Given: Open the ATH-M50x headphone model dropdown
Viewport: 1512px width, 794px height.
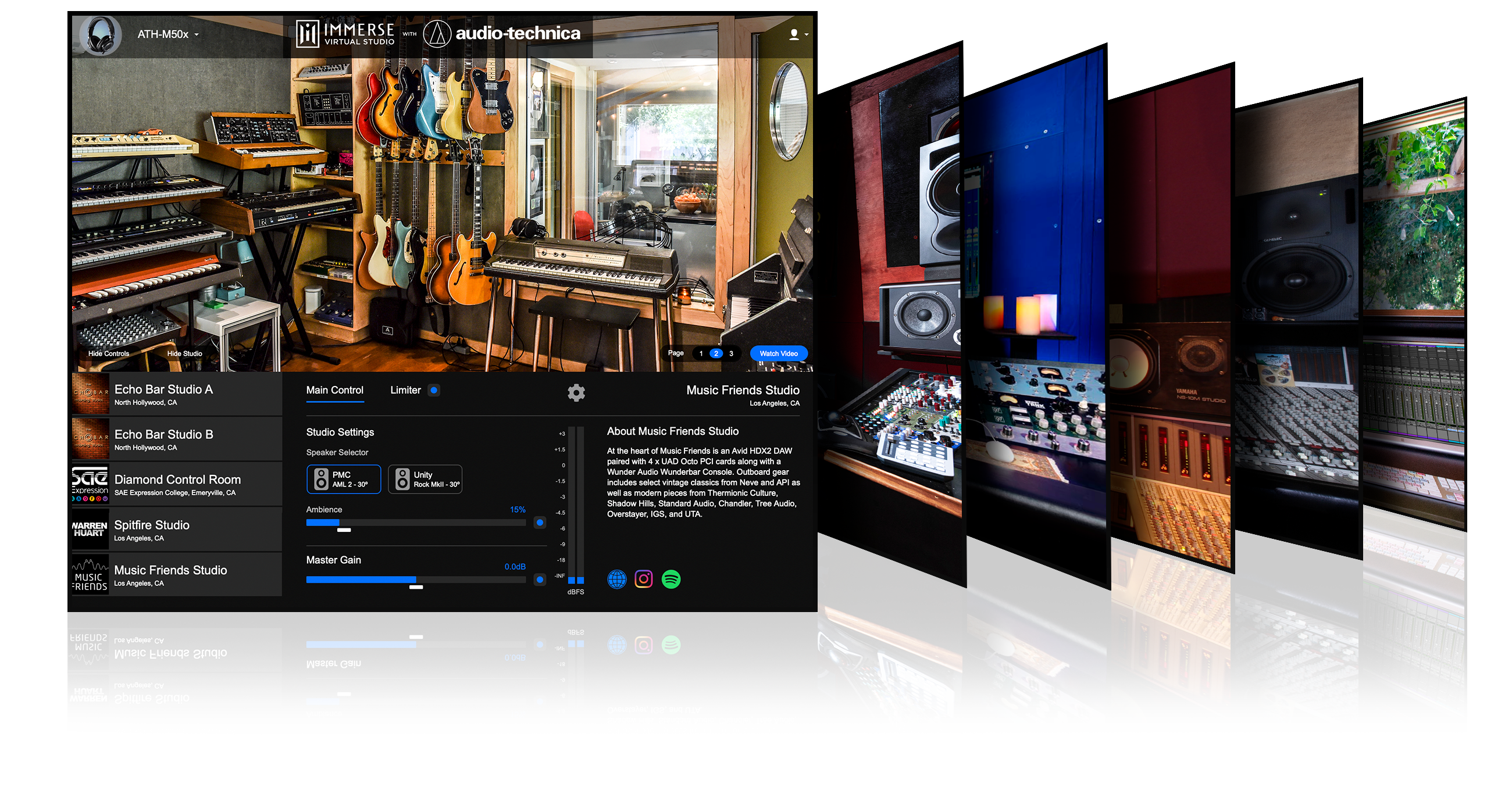Looking at the screenshot, I should 168,35.
